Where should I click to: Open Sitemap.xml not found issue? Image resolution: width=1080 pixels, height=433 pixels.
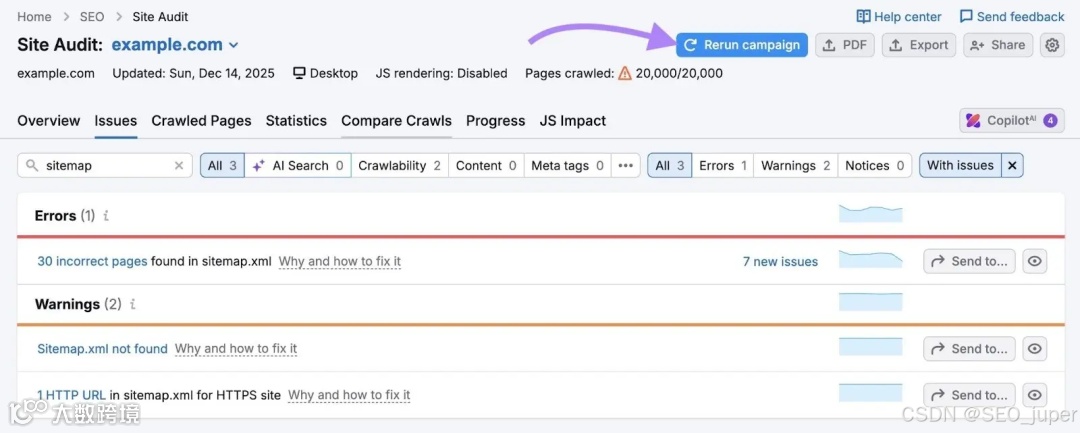[102, 349]
